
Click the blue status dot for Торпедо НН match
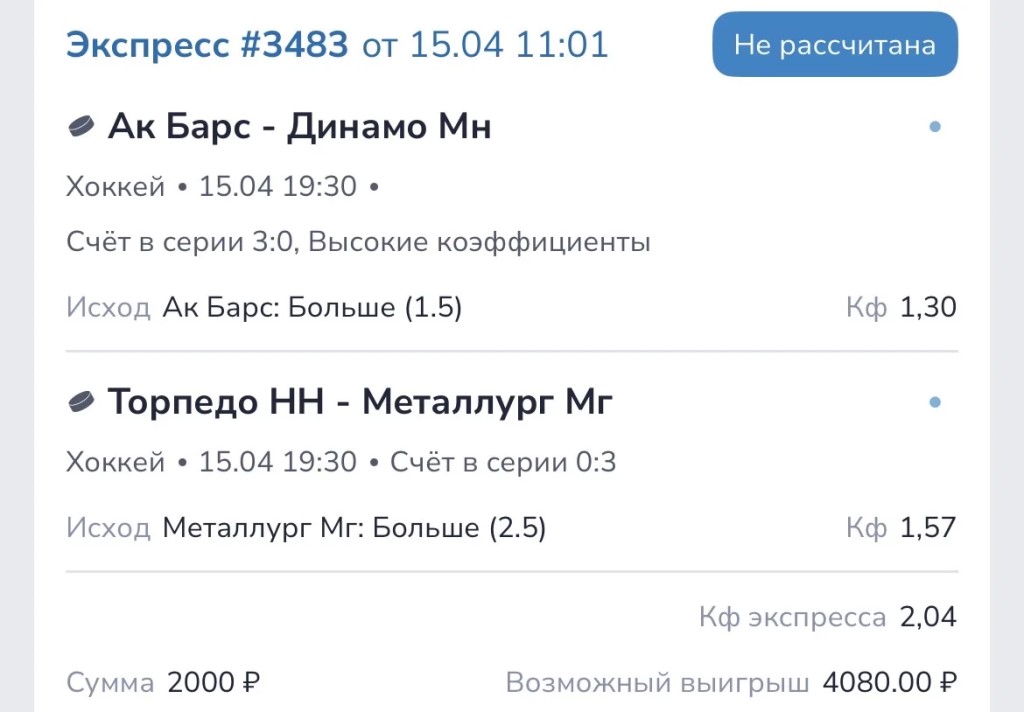(x=935, y=402)
